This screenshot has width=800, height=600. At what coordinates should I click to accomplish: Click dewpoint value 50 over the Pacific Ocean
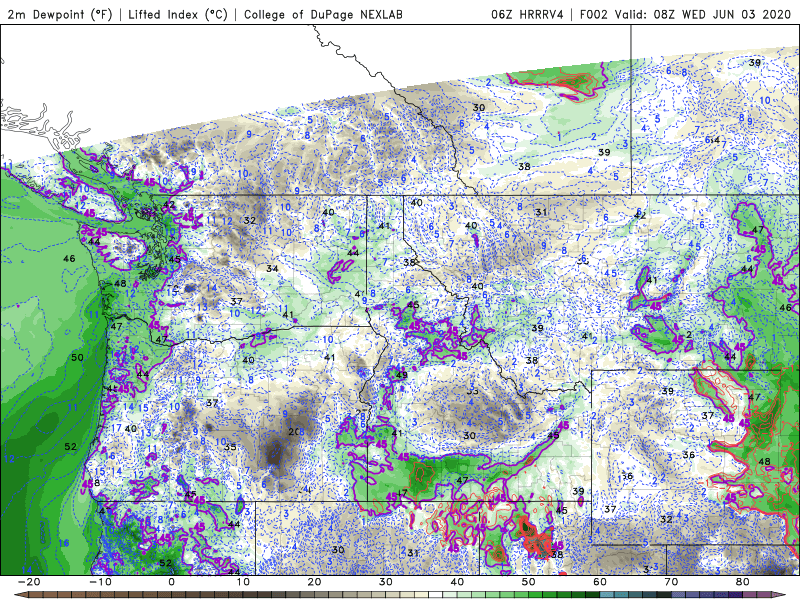(77, 357)
